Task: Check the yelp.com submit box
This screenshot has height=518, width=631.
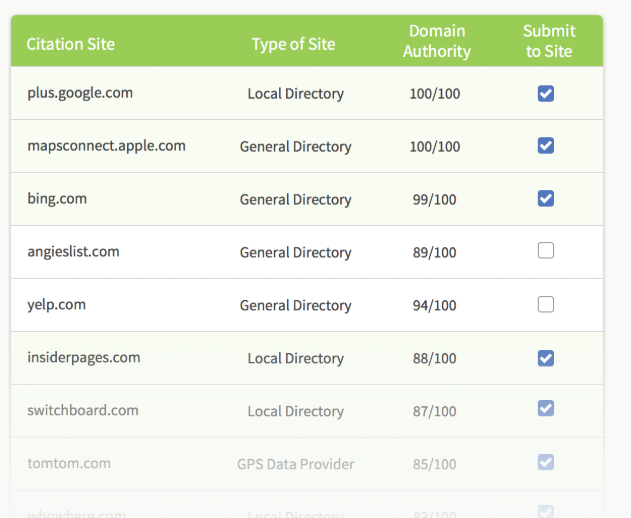Action: pyautogui.click(x=545, y=304)
